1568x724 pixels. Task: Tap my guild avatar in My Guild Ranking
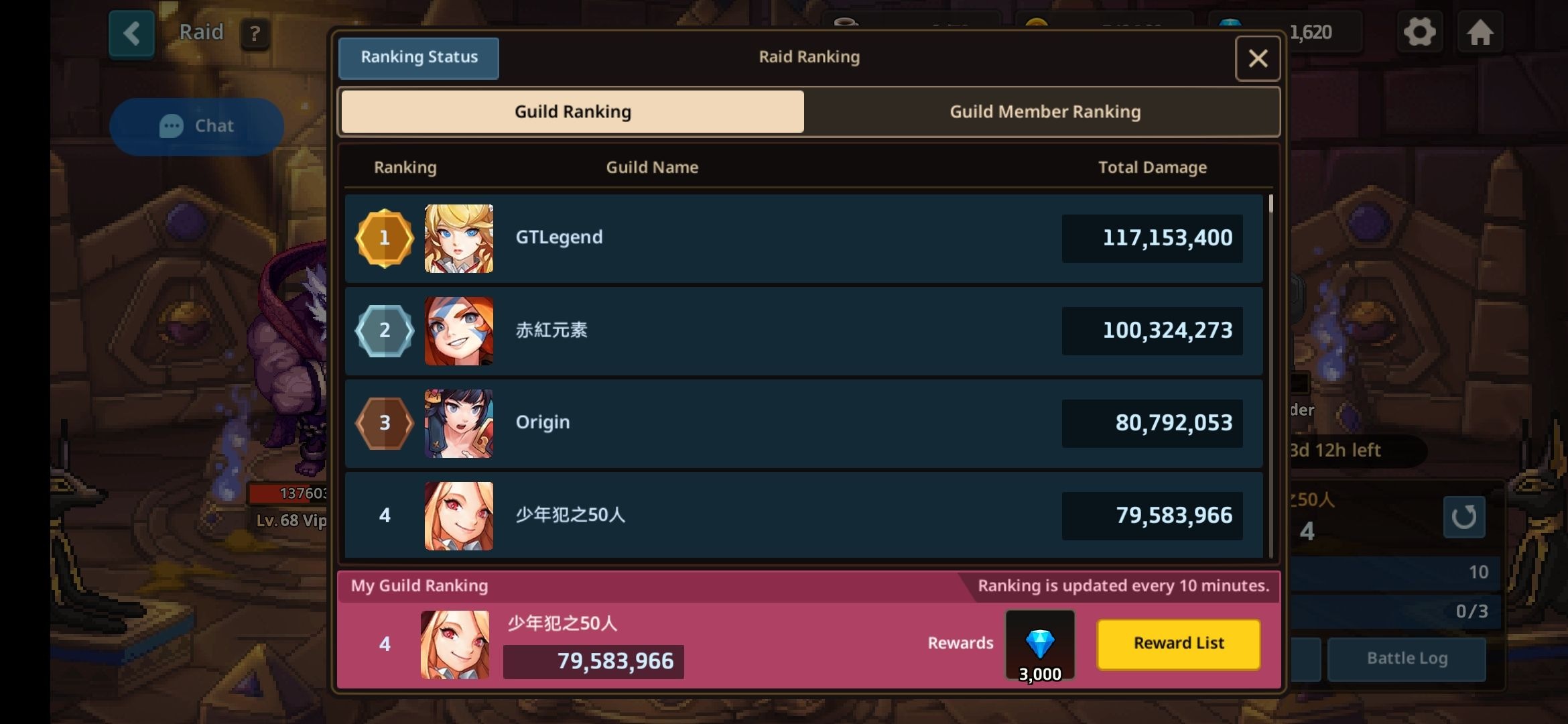pyautogui.click(x=455, y=645)
